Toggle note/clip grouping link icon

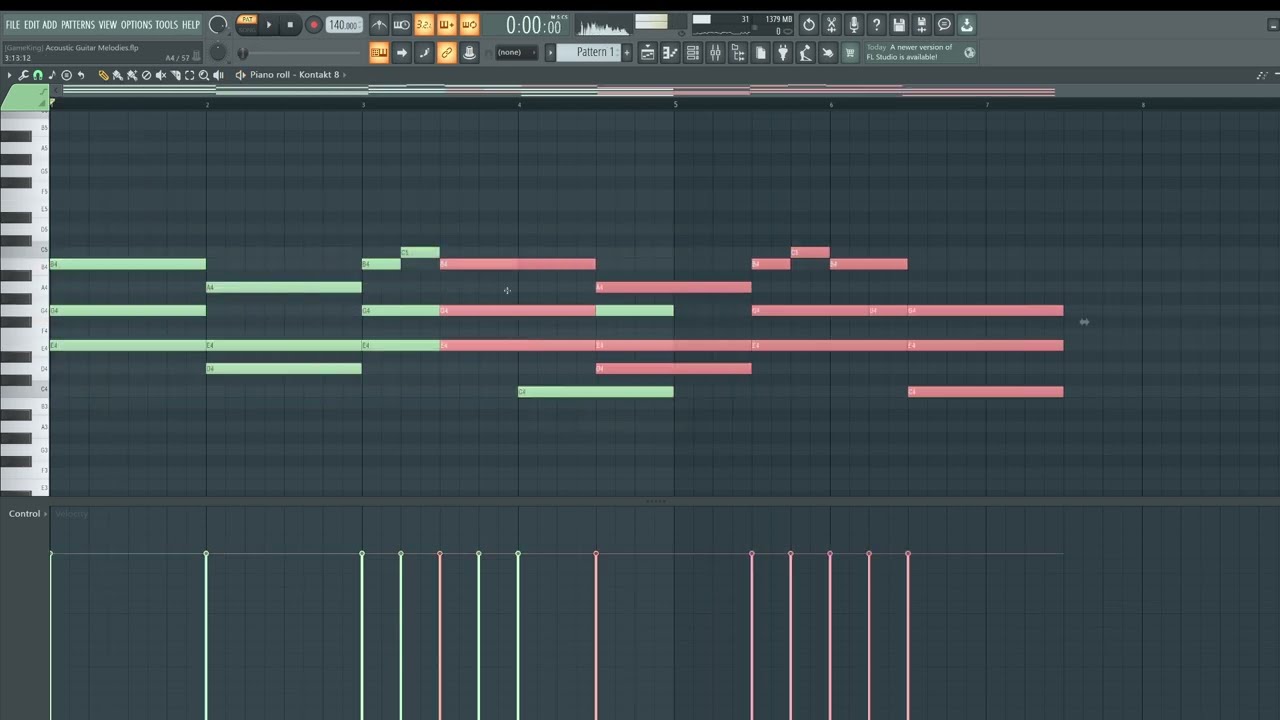[446, 52]
